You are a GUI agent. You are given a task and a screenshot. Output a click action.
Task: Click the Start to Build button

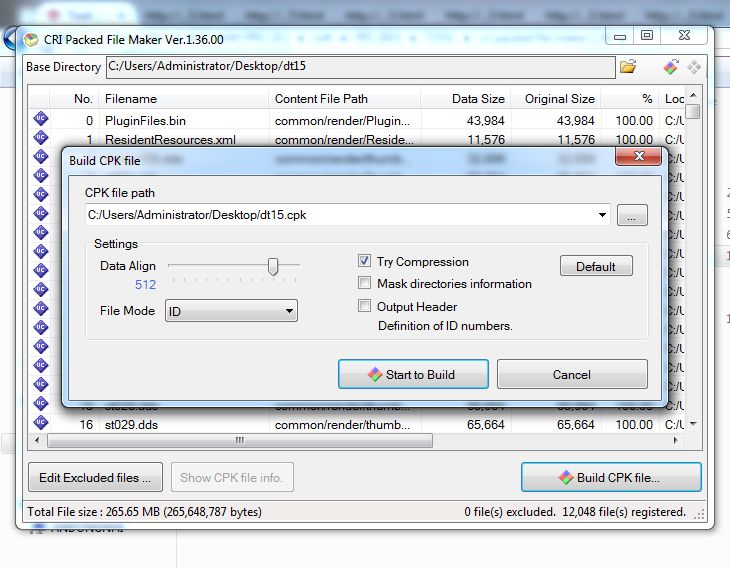pyautogui.click(x=413, y=374)
